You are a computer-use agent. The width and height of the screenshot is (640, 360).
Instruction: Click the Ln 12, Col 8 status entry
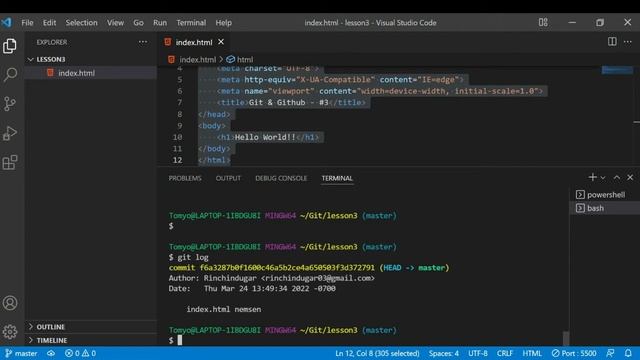[x=377, y=353]
